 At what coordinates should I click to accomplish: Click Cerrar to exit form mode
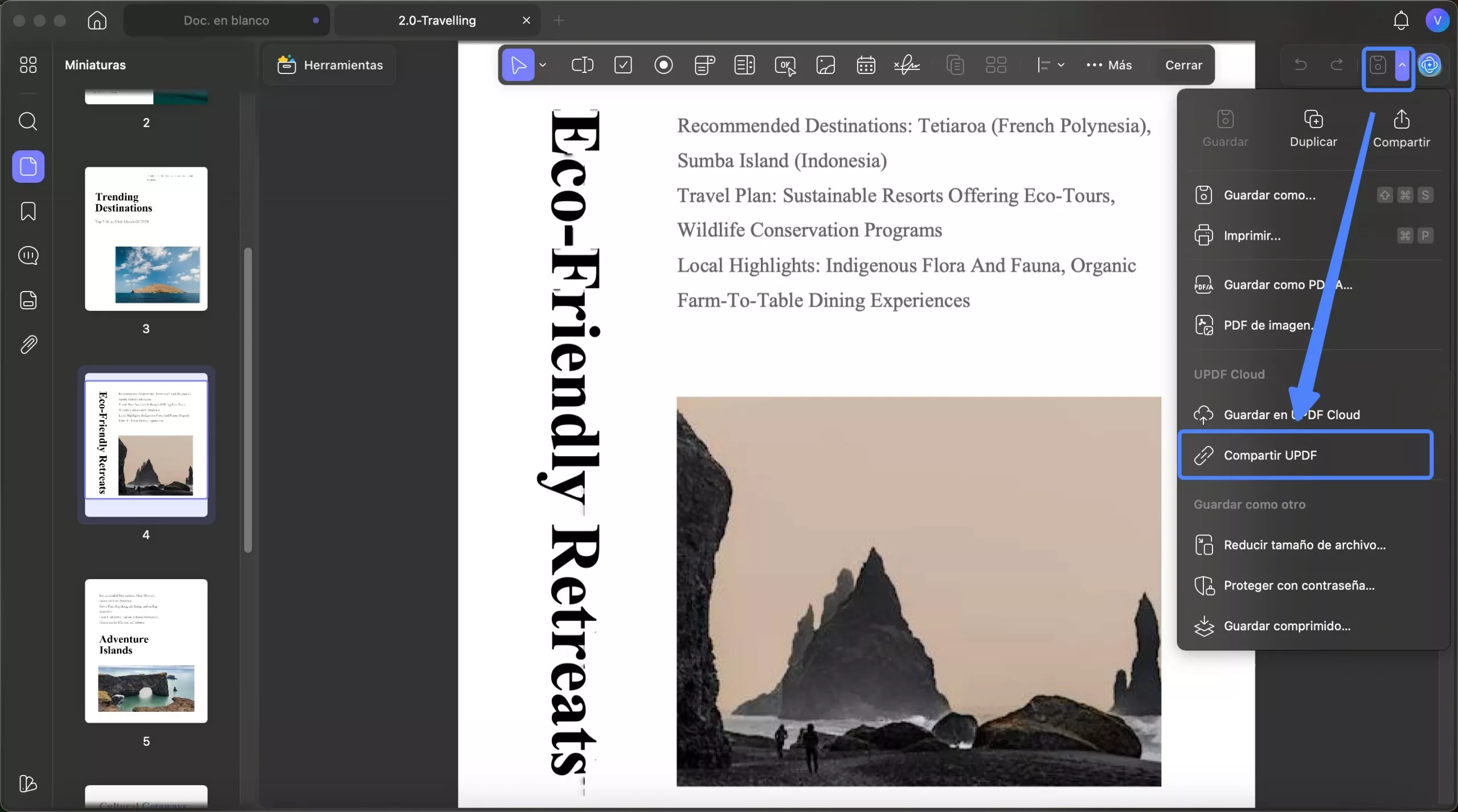click(1183, 65)
